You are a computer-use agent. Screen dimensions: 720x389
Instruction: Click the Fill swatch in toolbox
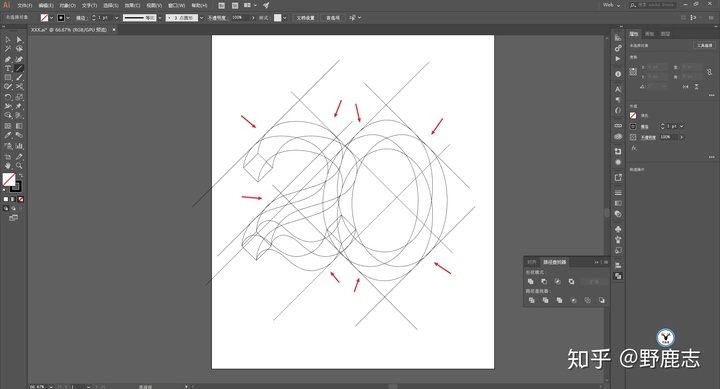point(9,179)
